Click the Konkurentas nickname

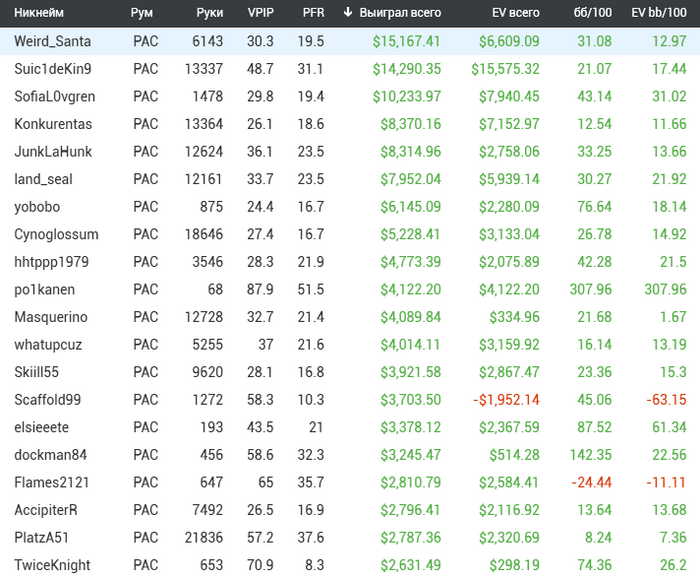click(x=53, y=124)
